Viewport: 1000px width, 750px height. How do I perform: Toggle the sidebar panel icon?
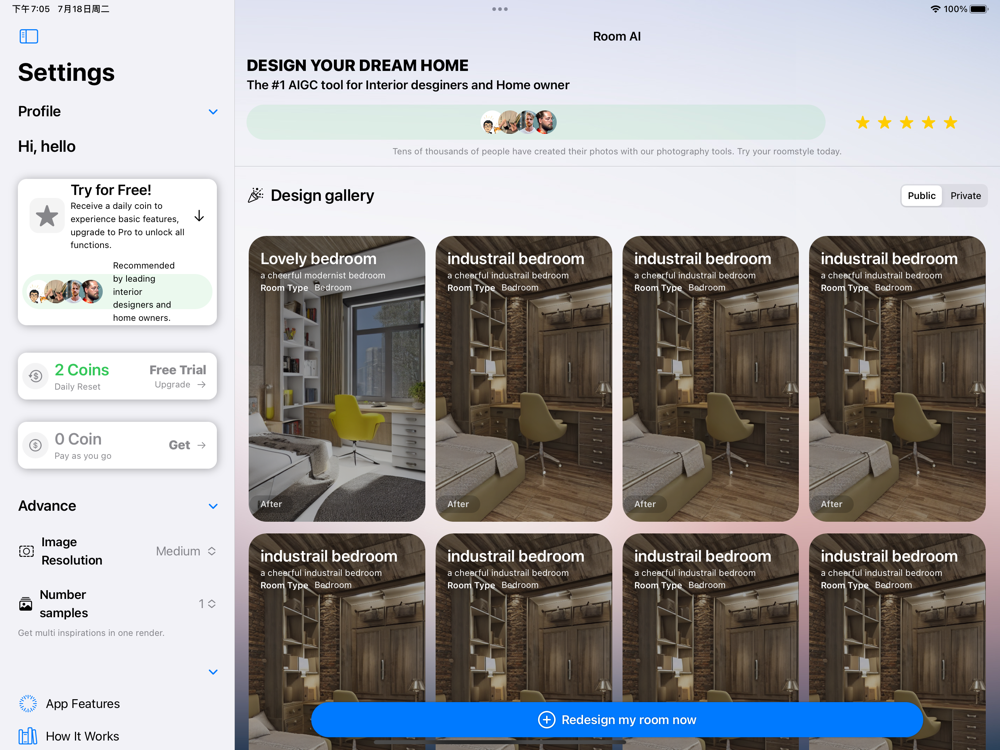coord(29,36)
